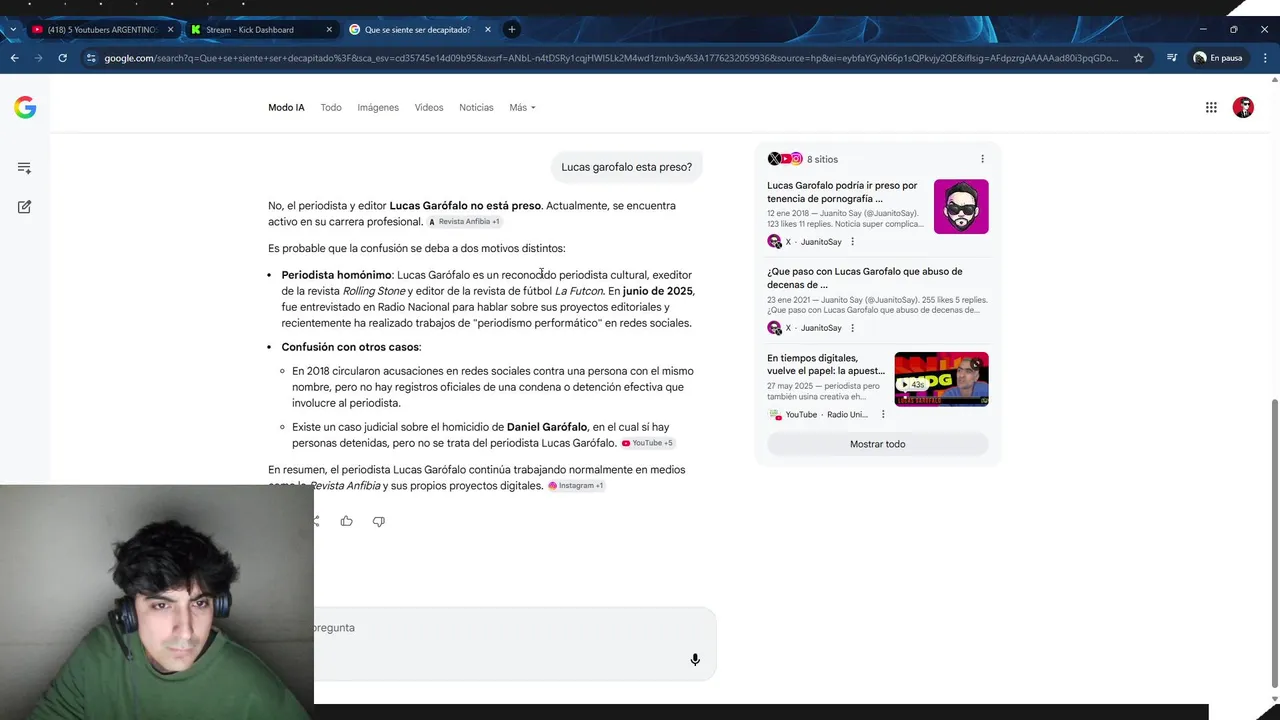Image resolution: width=1280 pixels, height=720 pixels.
Task: Give the AI answer a thumbs down
Action: [378, 521]
